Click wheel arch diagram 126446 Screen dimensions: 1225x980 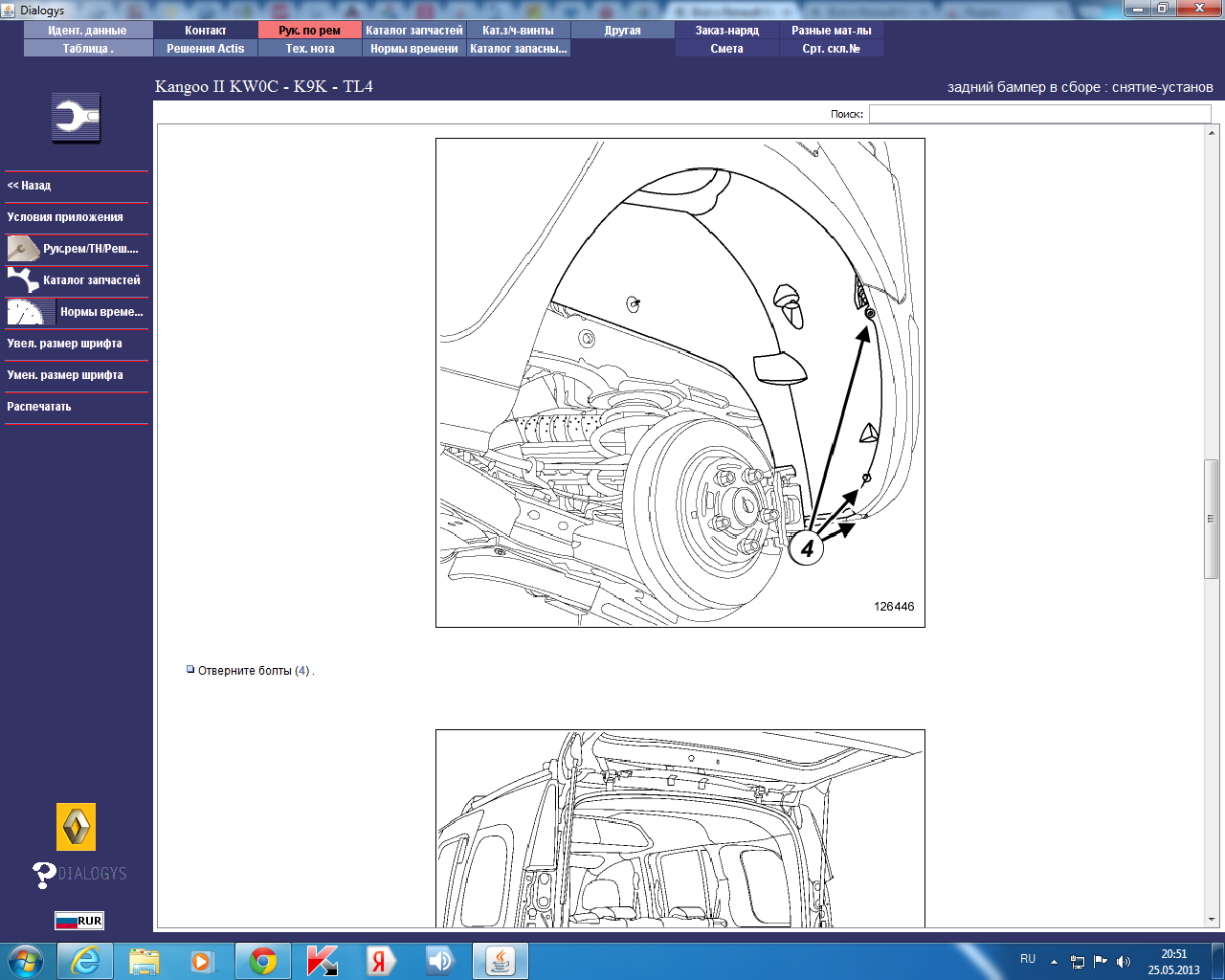pos(680,383)
